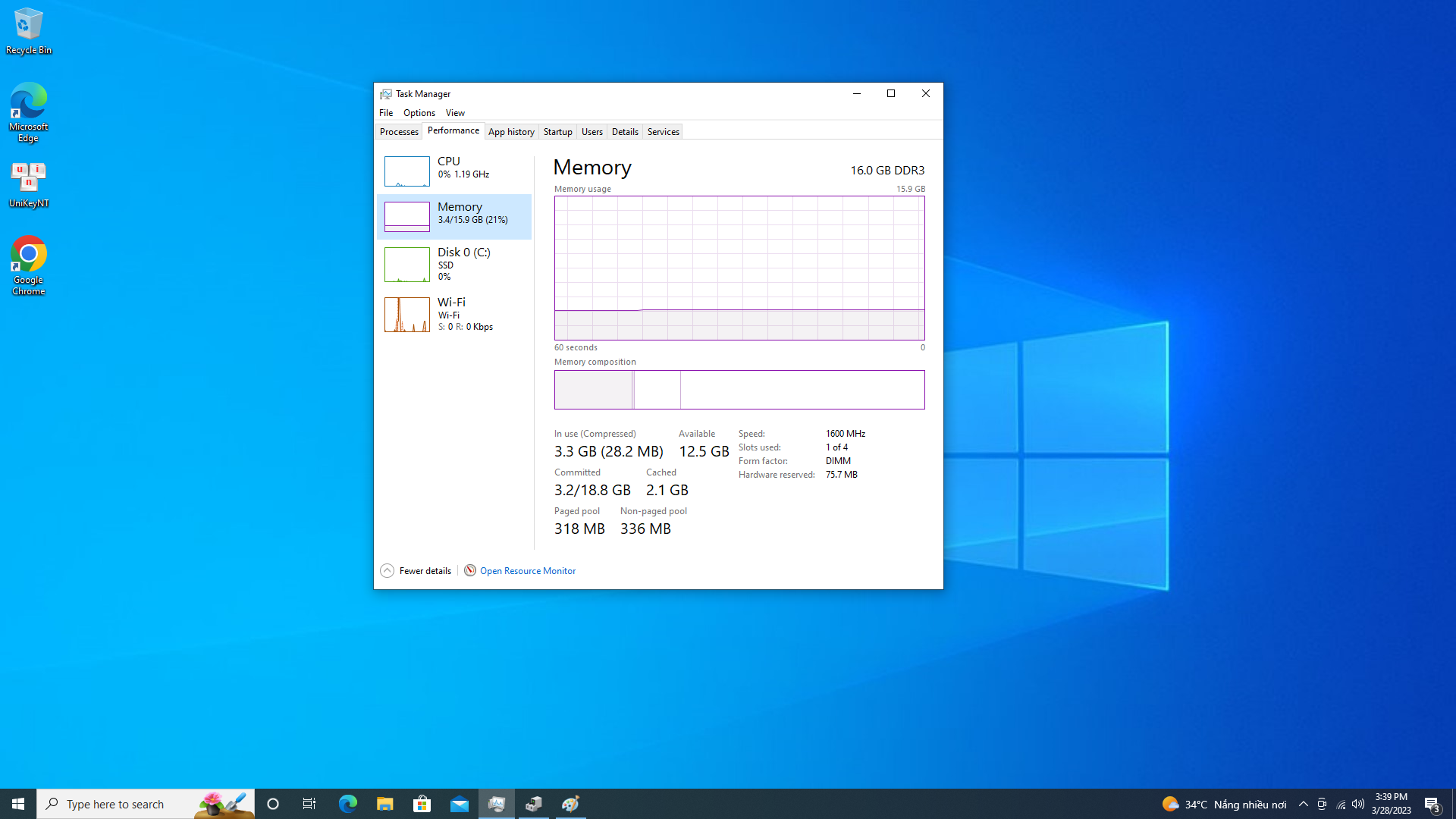Screen dimensions: 1456x819
Task: Select the Performance tab in Task Manager
Action: click(x=452, y=131)
